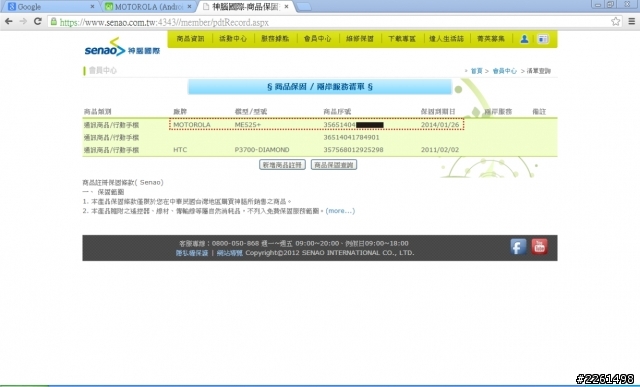Close the Google tab
640x387 pixels.
(92, 7)
